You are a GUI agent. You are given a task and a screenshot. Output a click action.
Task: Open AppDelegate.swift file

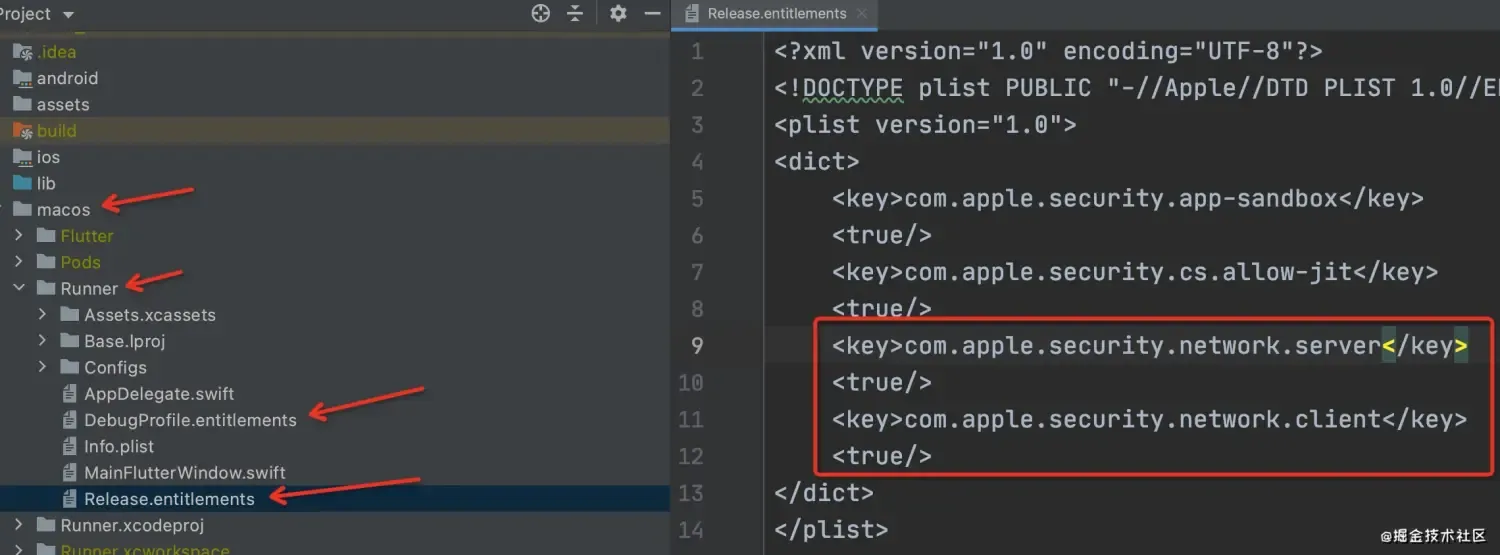pyautogui.click(x=158, y=394)
